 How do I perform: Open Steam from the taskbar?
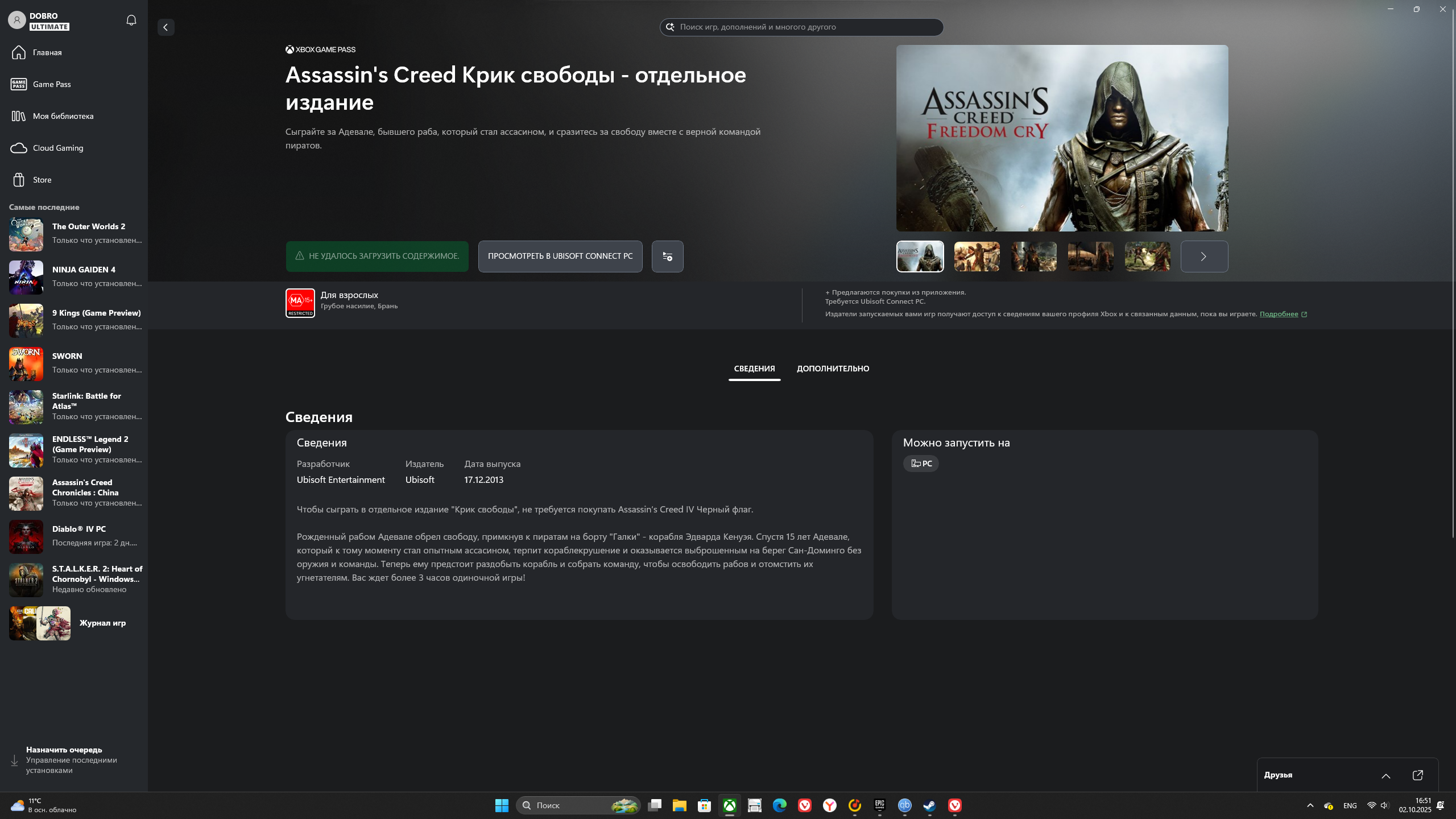(x=929, y=805)
